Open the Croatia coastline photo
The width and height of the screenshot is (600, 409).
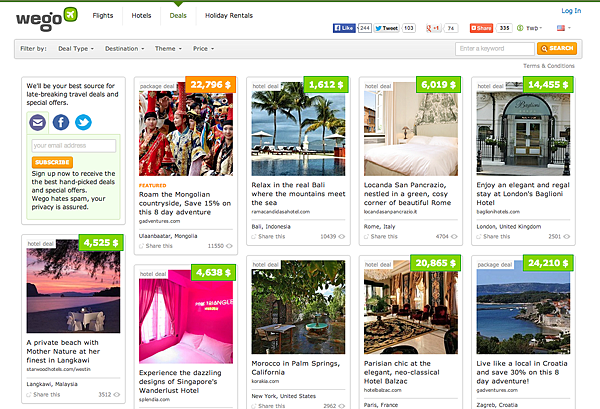(523, 307)
